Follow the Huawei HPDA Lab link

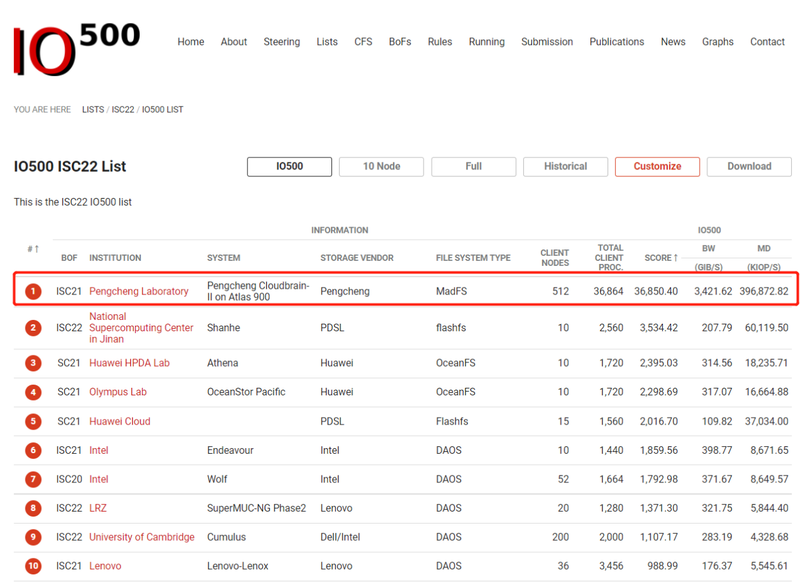click(x=129, y=363)
